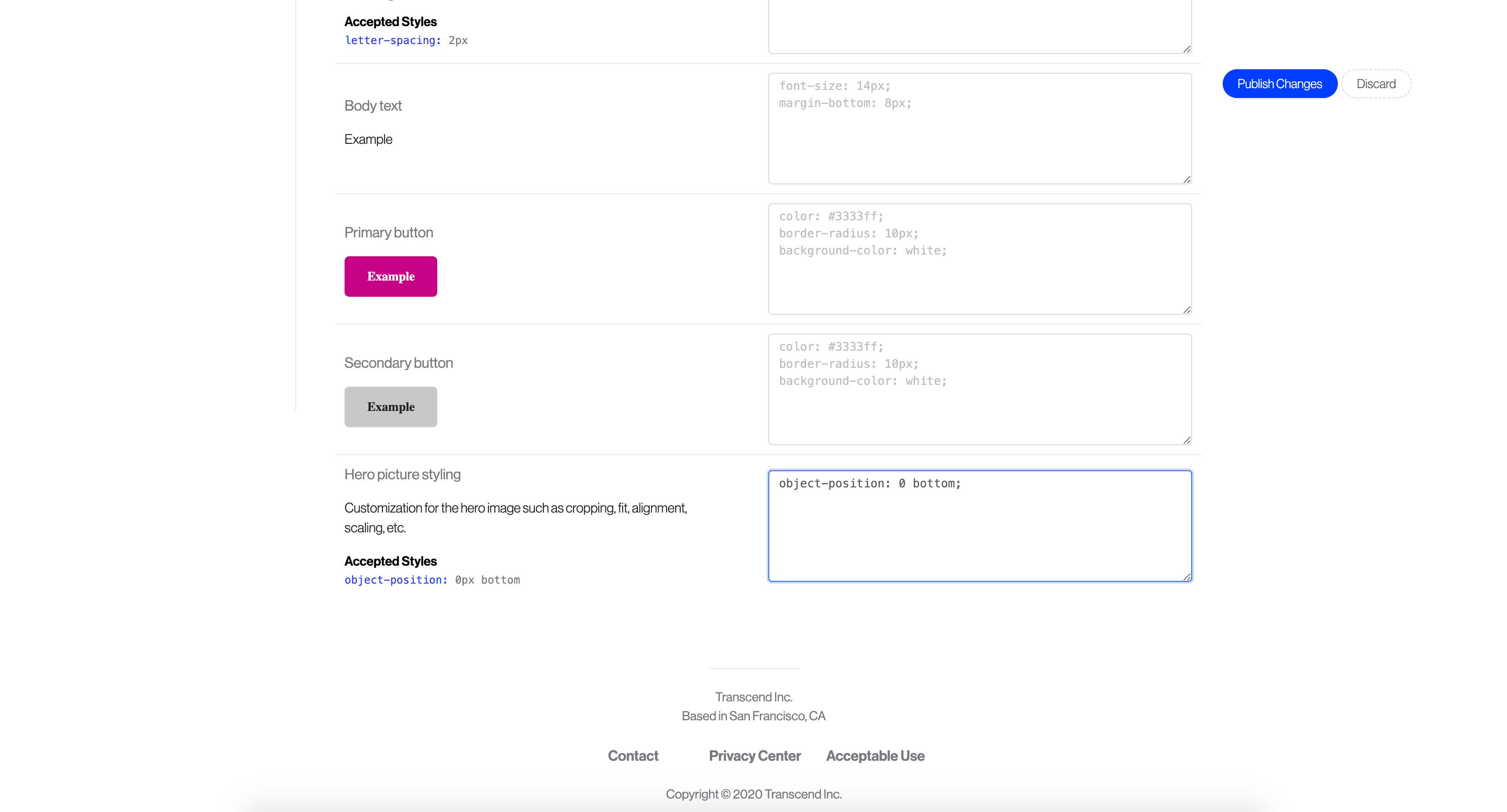The width and height of the screenshot is (1507, 812).
Task: Click the Privacy Center link
Action: [755, 755]
